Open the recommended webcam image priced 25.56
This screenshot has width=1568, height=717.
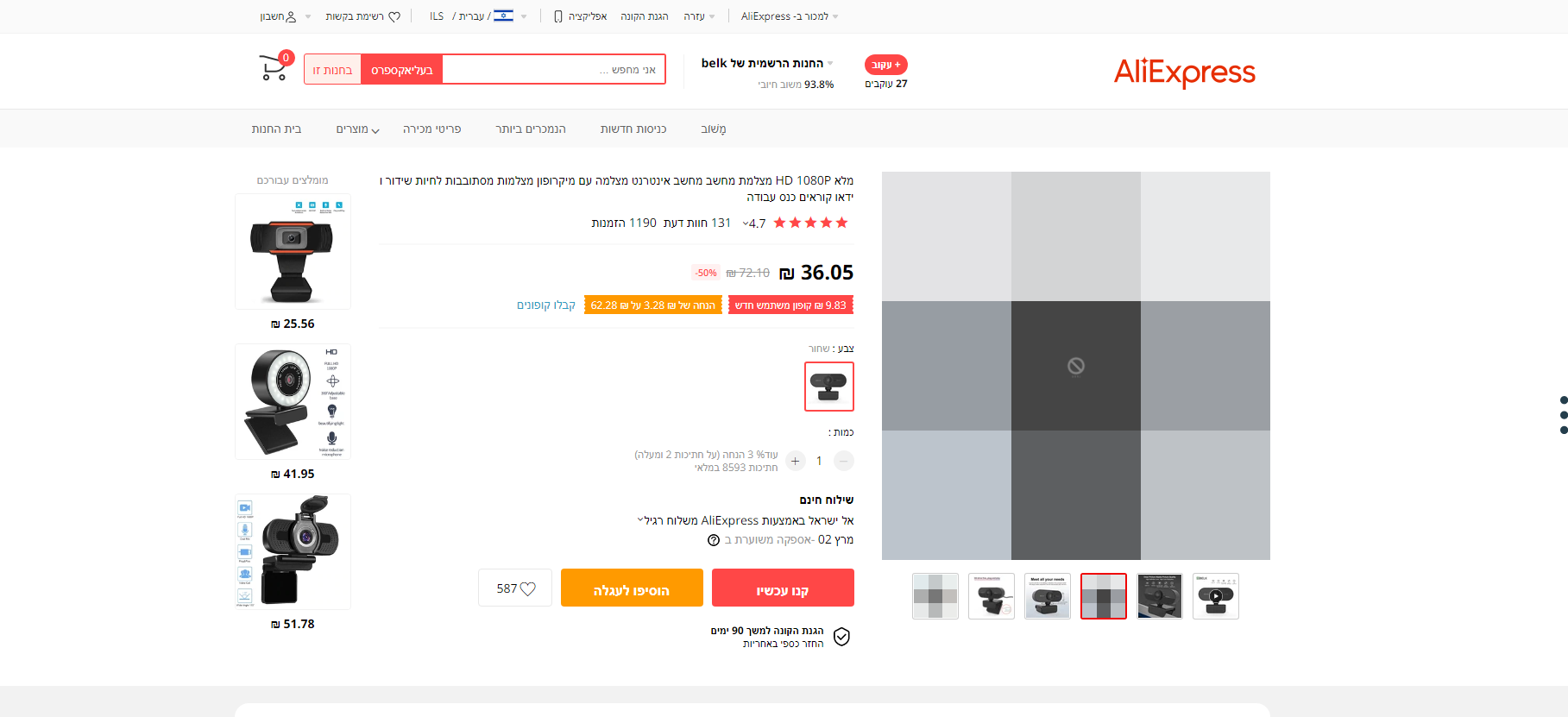293,252
